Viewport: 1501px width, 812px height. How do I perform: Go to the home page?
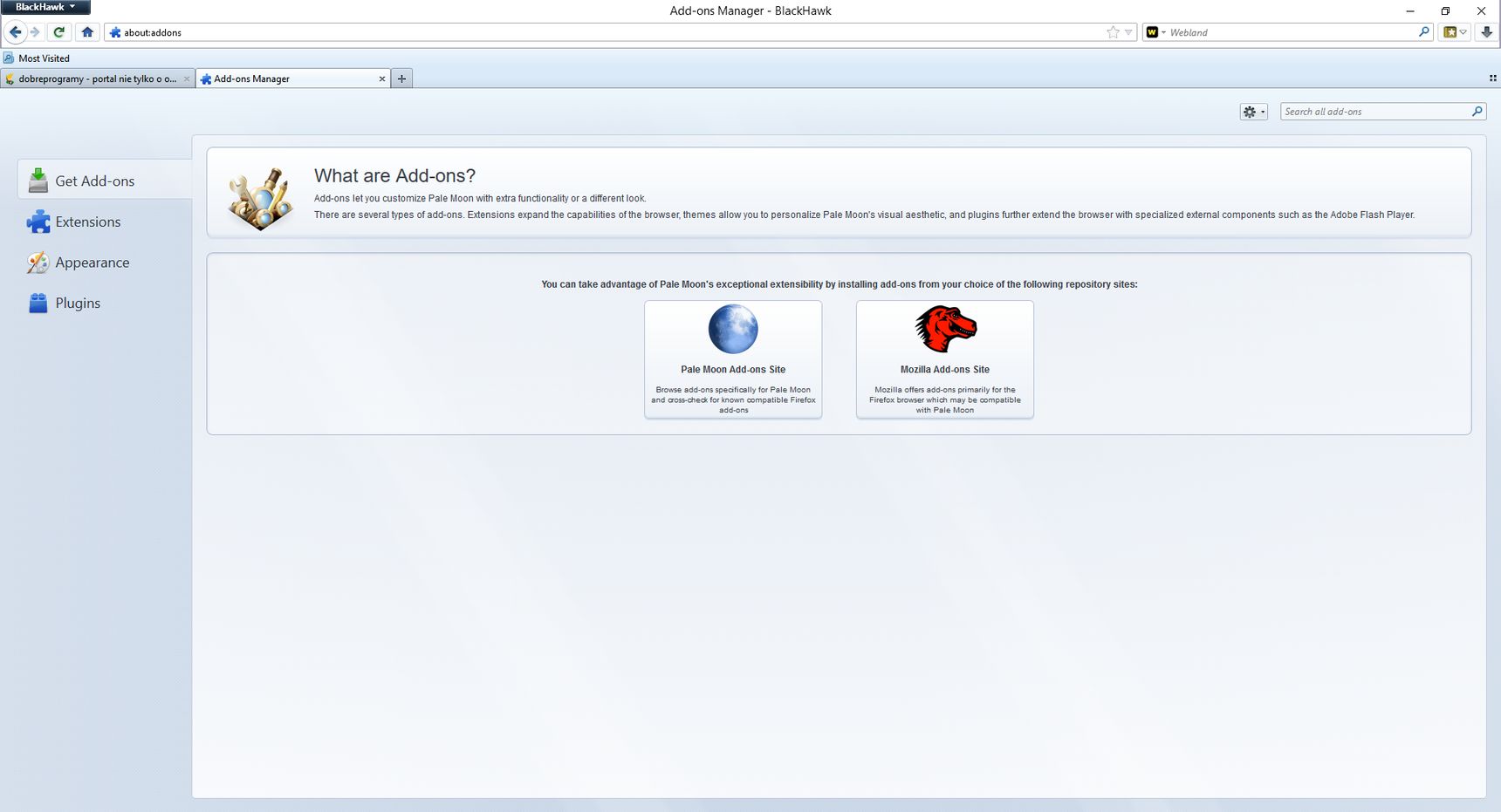coord(87,32)
